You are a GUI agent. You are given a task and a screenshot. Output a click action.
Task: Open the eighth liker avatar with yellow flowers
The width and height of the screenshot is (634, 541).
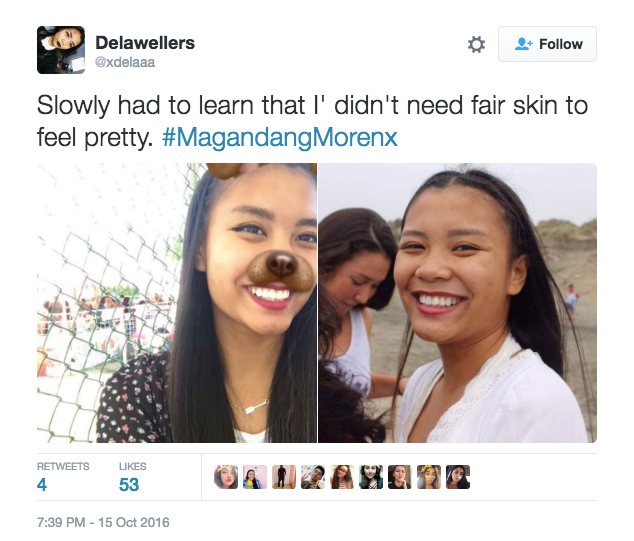tap(429, 477)
